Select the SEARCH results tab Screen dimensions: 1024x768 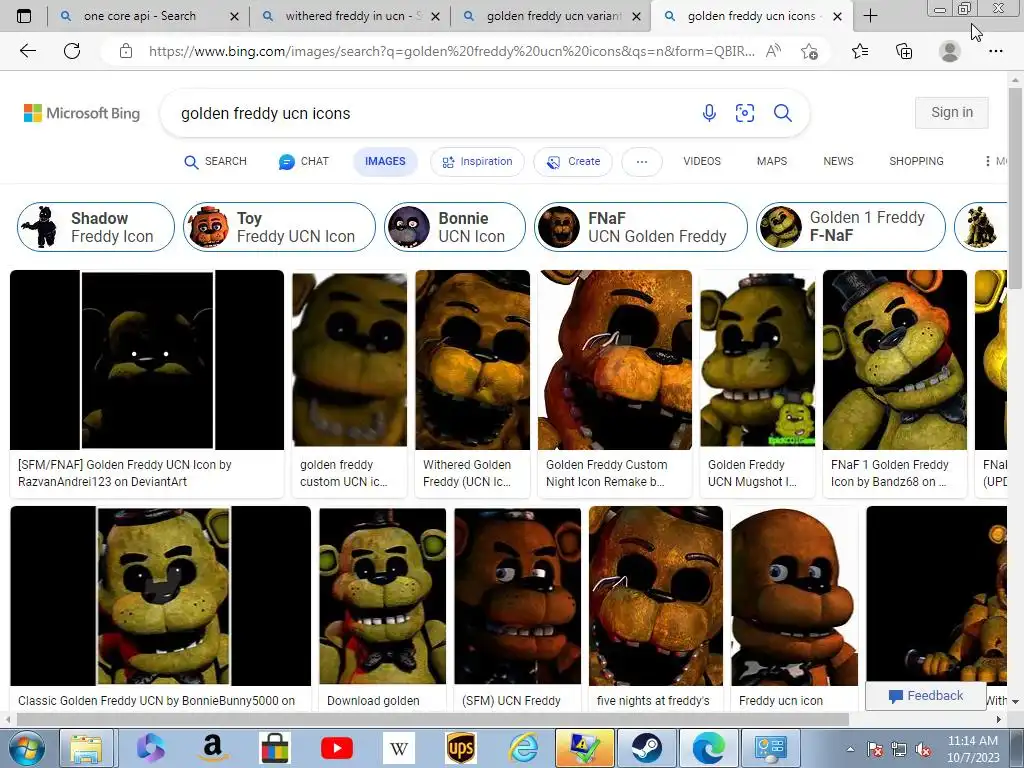coord(215,161)
